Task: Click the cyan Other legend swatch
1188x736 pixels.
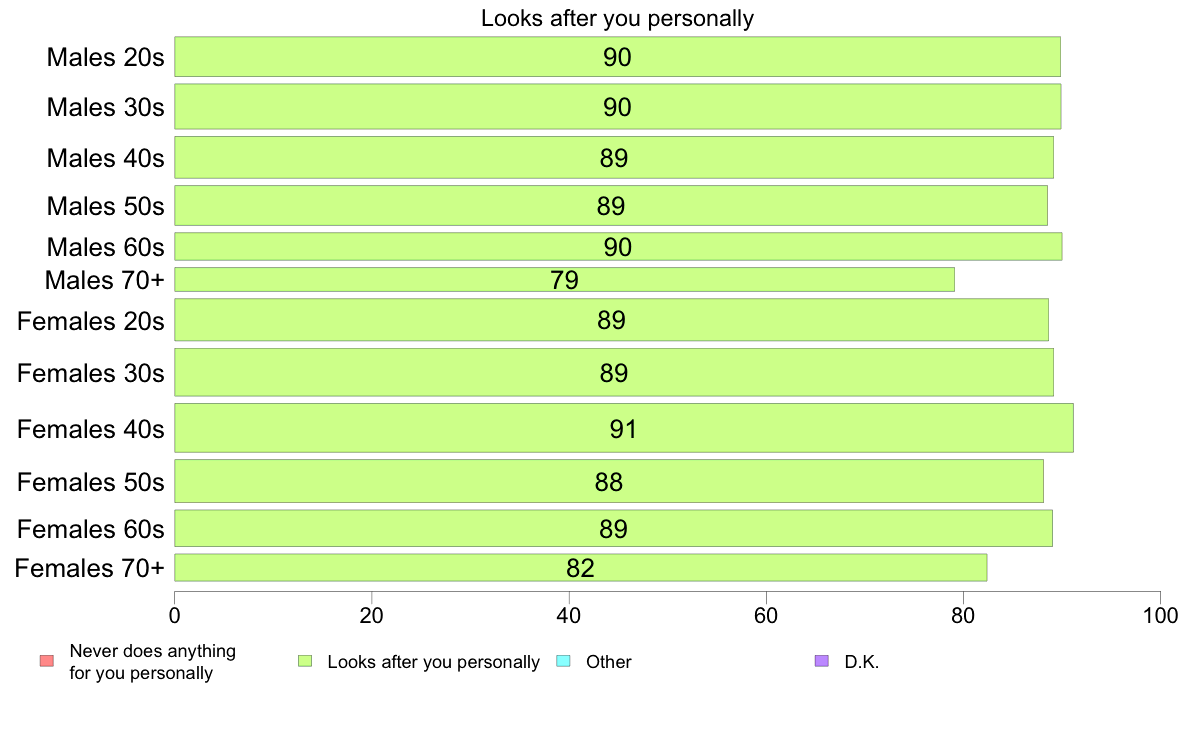Action: tap(564, 661)
